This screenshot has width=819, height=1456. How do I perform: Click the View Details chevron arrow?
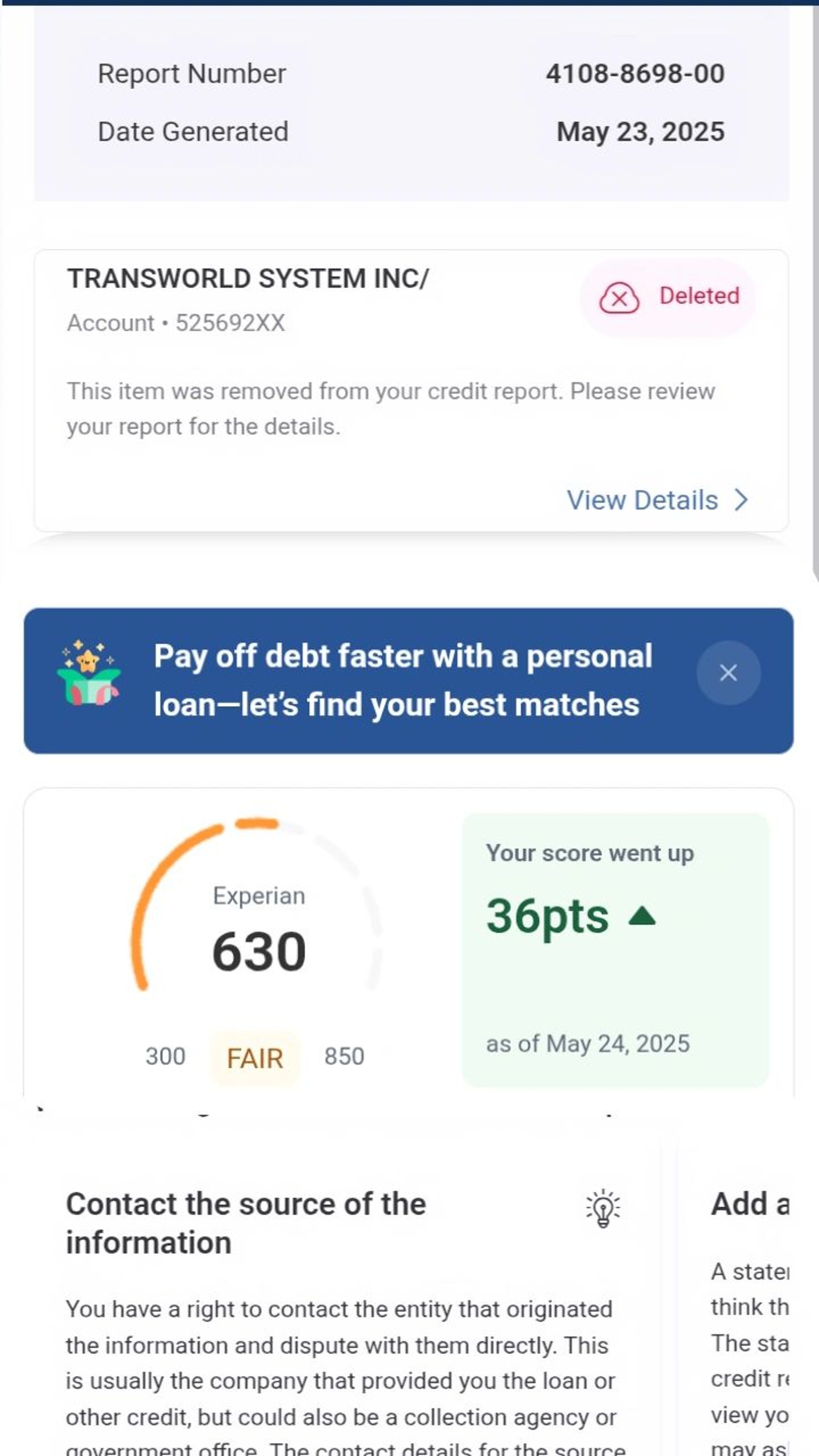pos(741,500)
